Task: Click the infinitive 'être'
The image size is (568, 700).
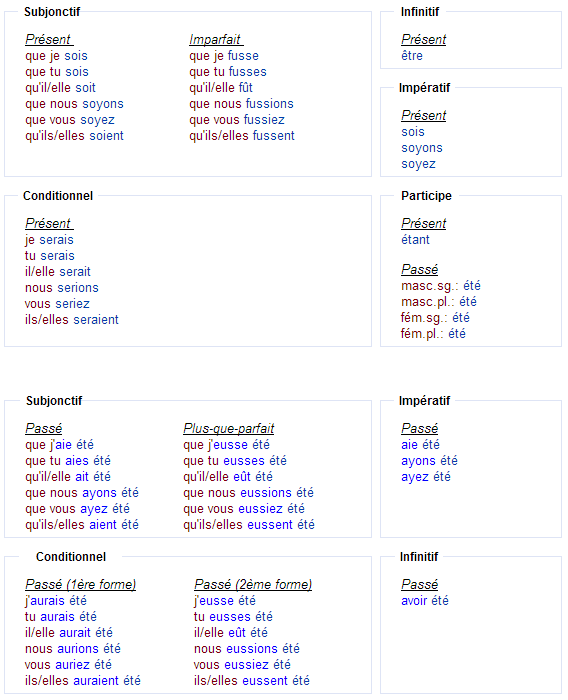Action: 412,56
